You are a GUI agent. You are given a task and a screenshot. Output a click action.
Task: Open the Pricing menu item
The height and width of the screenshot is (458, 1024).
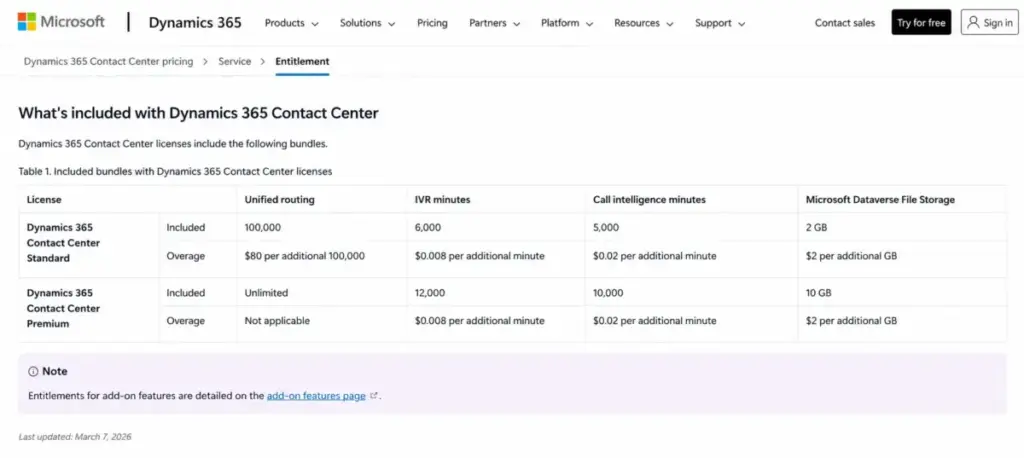pyautogui.click(x=432, y=23)
